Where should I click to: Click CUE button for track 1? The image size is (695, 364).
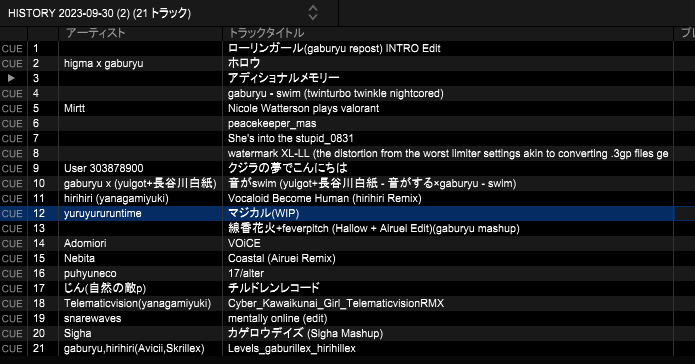pyautogui.click(x=12, y=49)
